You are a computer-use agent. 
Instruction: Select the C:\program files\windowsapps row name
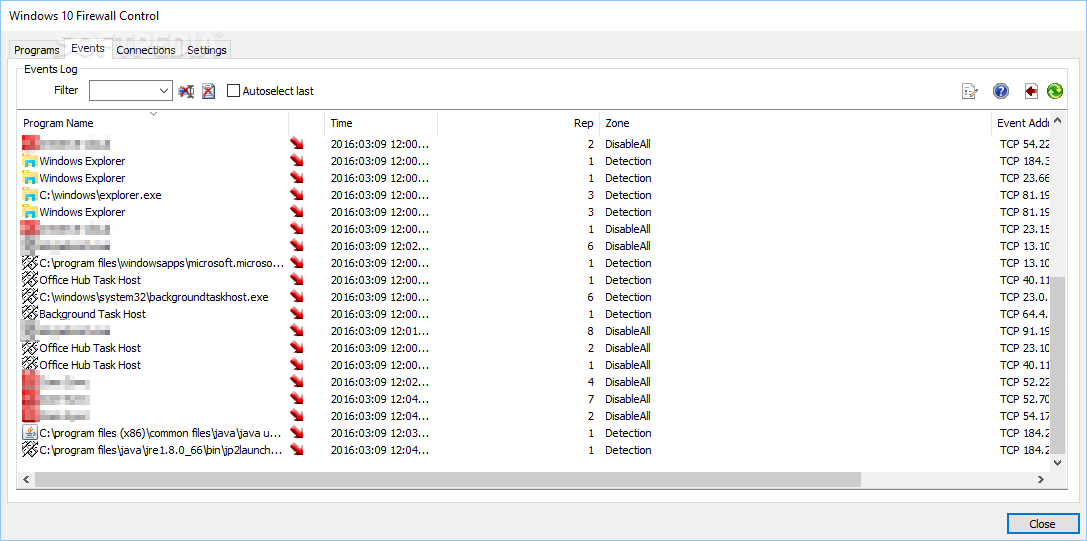162,263
